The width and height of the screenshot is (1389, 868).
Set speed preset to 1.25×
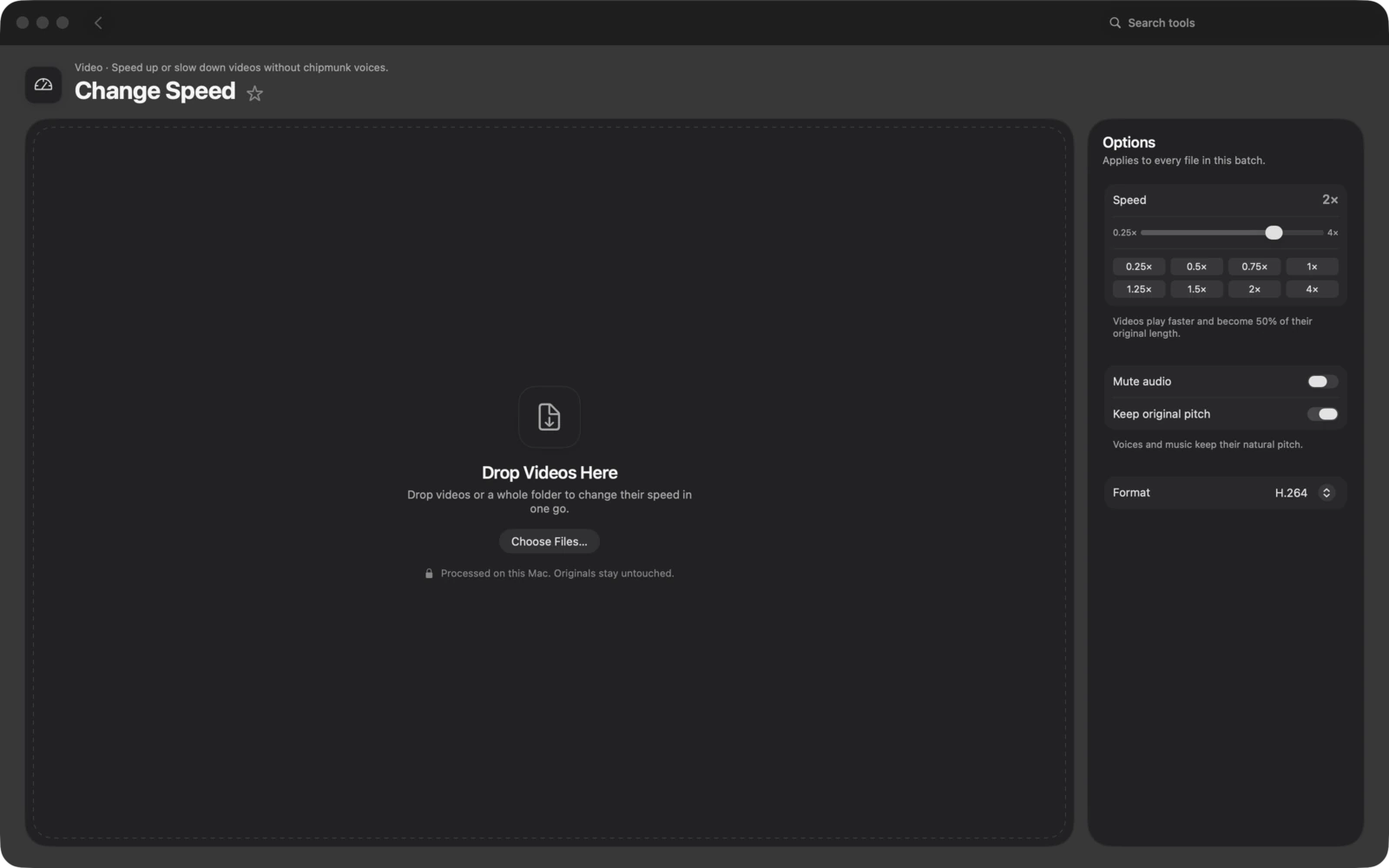(1139, 289)
